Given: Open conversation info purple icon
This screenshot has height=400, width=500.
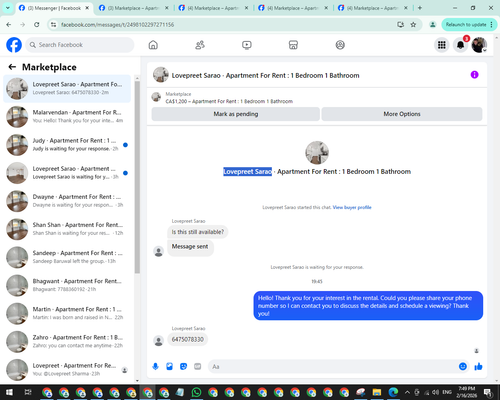Looking at the screenshot, I should click(x=474, y=75).
